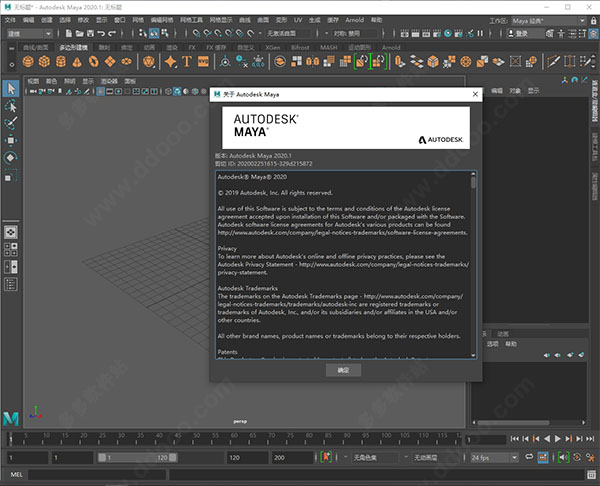Close the About Autodesk Maya dialog

click(475, 94)
